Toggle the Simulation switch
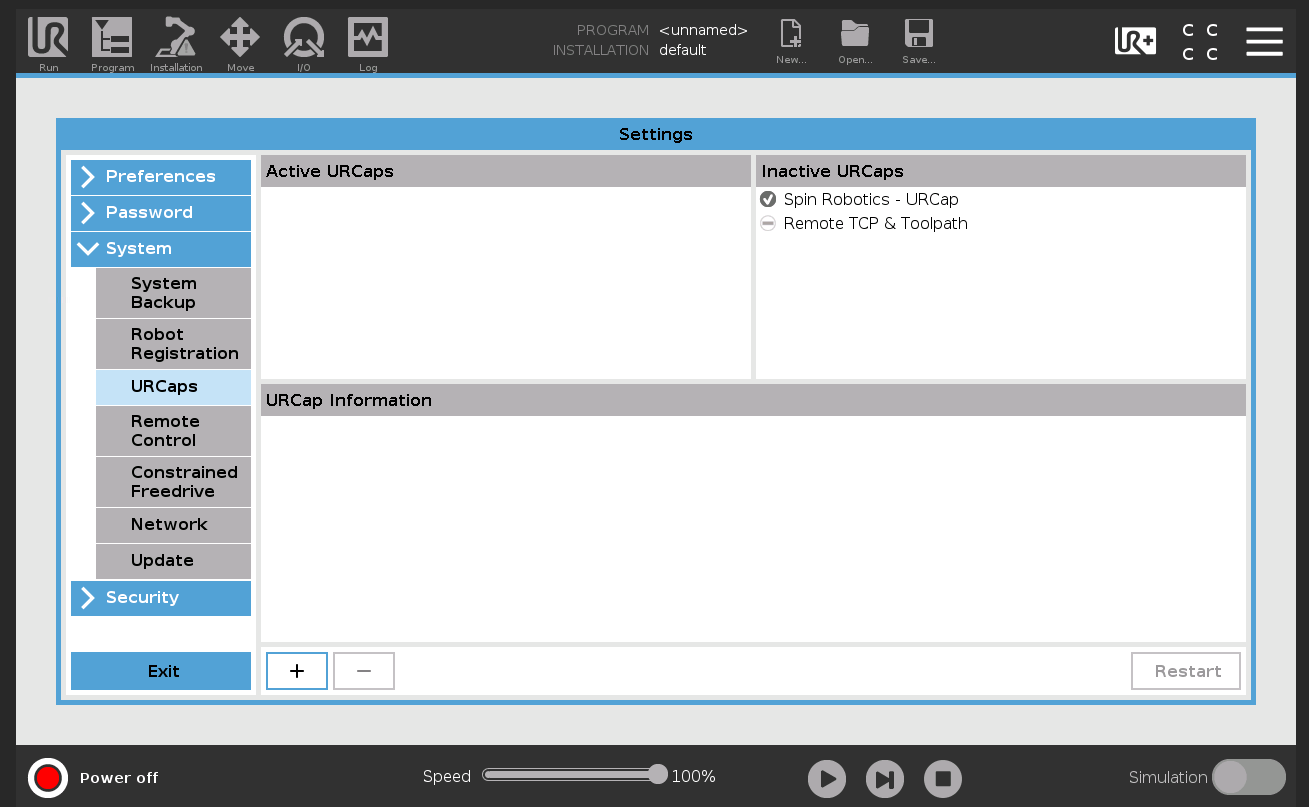This screenshot has height=807, width=1309. coord(1248,777)
